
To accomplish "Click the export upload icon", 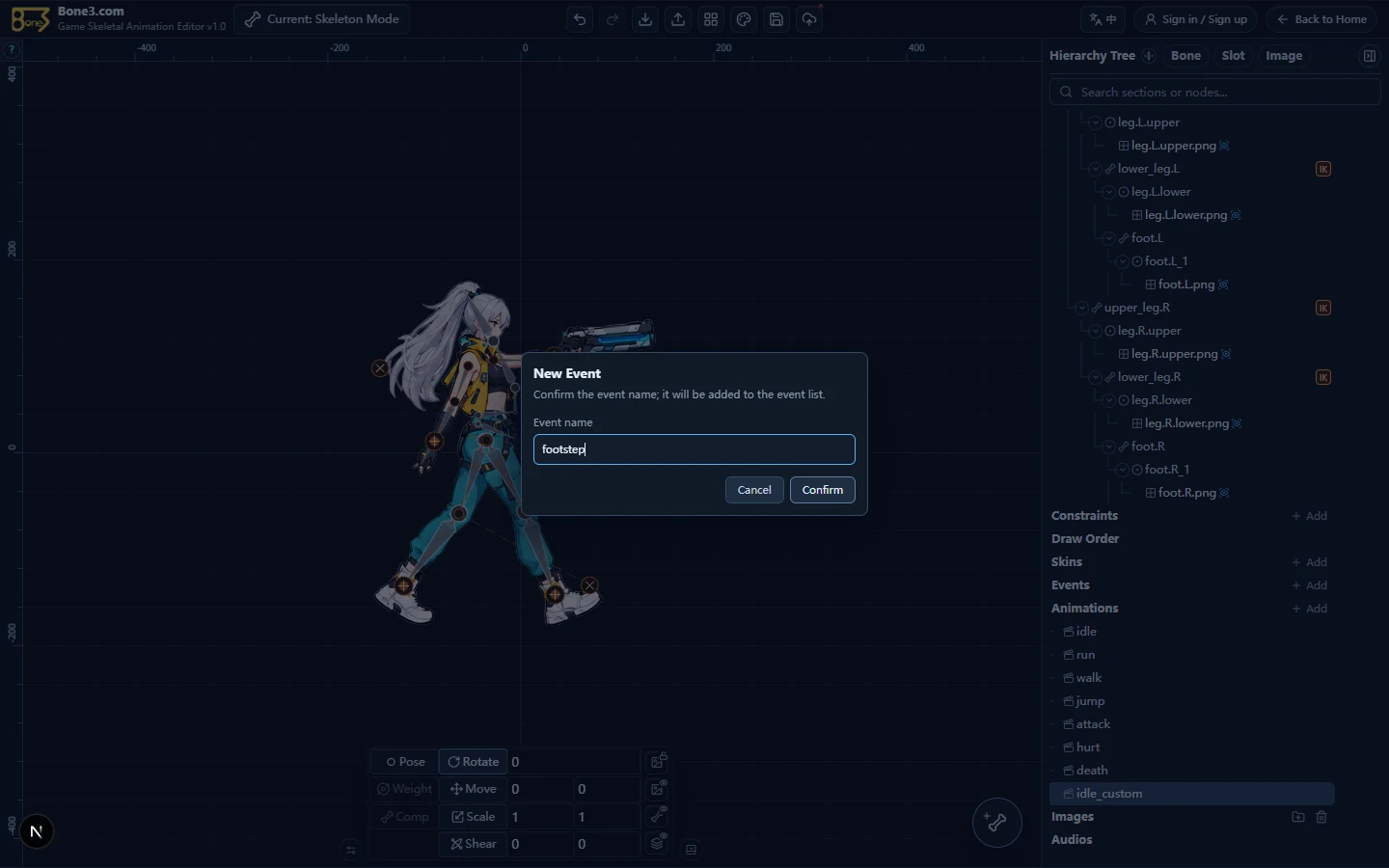I will [678, 19].
